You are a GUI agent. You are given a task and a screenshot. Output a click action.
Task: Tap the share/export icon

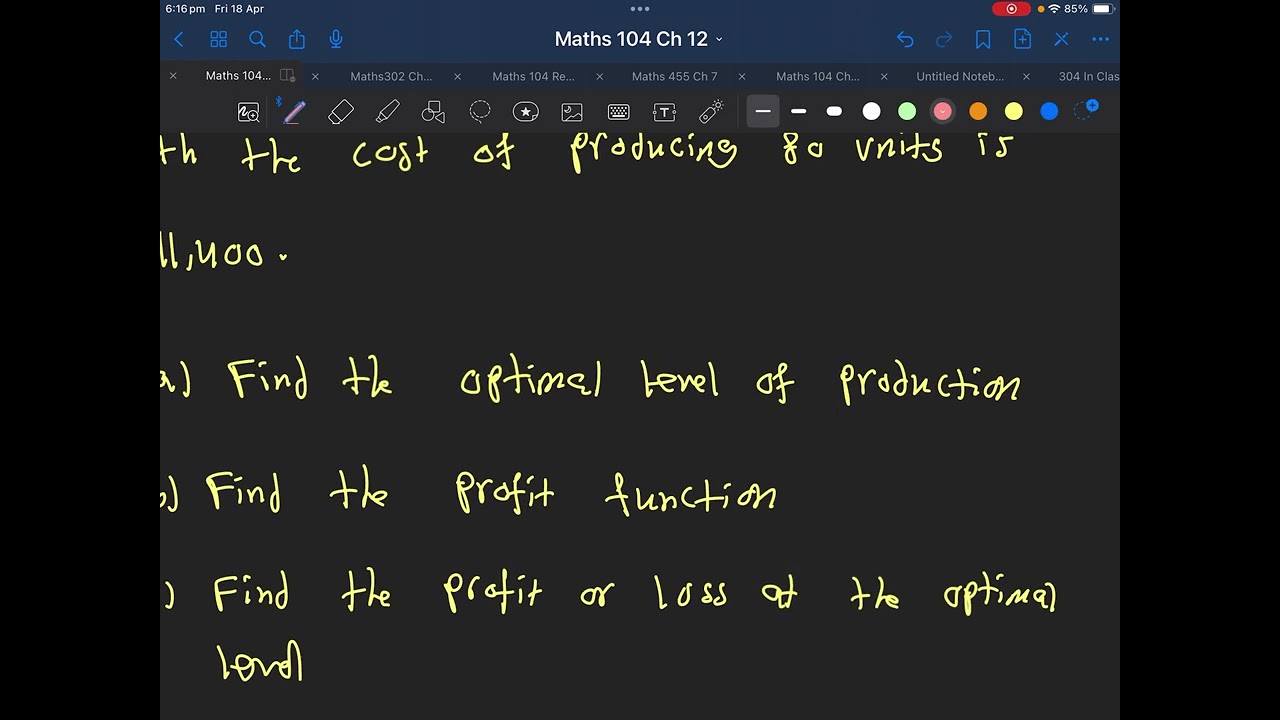pyautogui.click(x=297, y=39)
